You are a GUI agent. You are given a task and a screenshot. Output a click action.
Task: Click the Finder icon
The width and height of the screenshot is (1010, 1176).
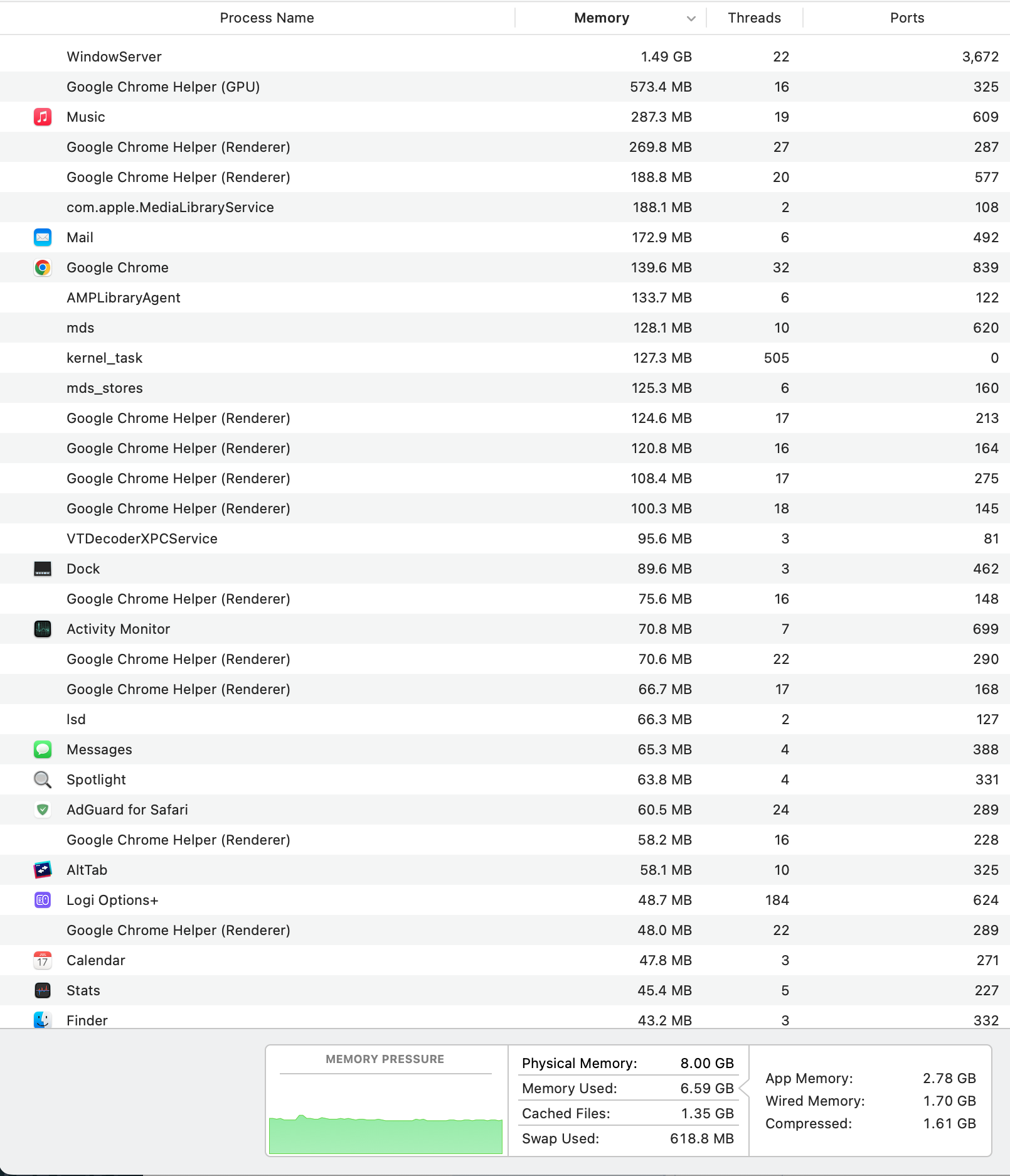pos(43,1020)
